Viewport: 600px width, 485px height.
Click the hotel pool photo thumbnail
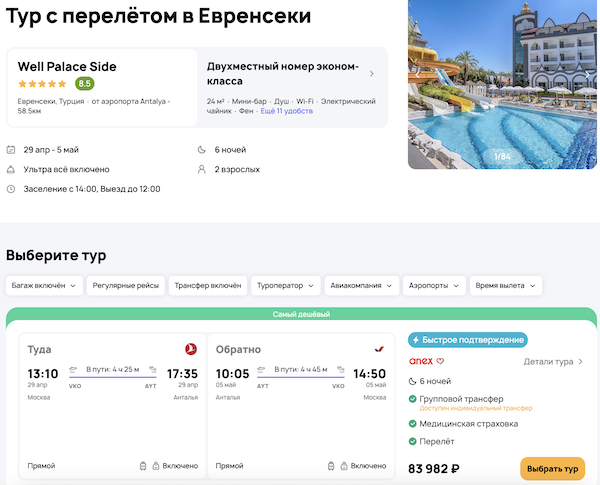pyautogui.click(x=503, y=85)
